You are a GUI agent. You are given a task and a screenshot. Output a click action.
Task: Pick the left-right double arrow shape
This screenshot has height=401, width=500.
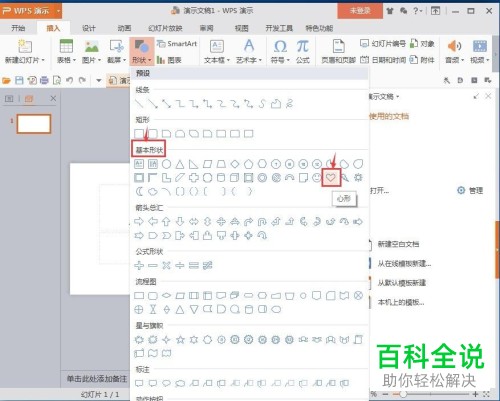[x=194, y=221]
